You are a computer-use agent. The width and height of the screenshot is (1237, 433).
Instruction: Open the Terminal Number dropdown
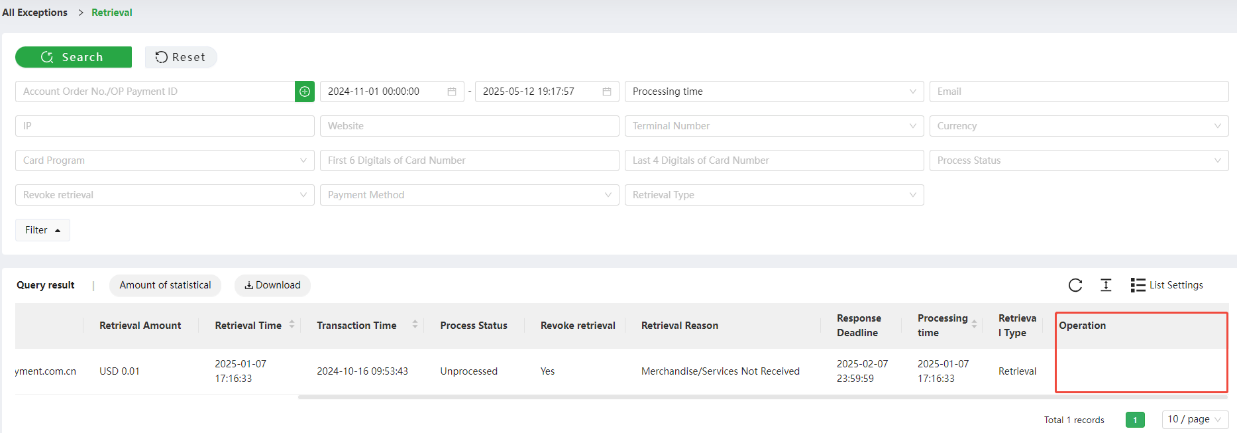(x=774, y=126)
